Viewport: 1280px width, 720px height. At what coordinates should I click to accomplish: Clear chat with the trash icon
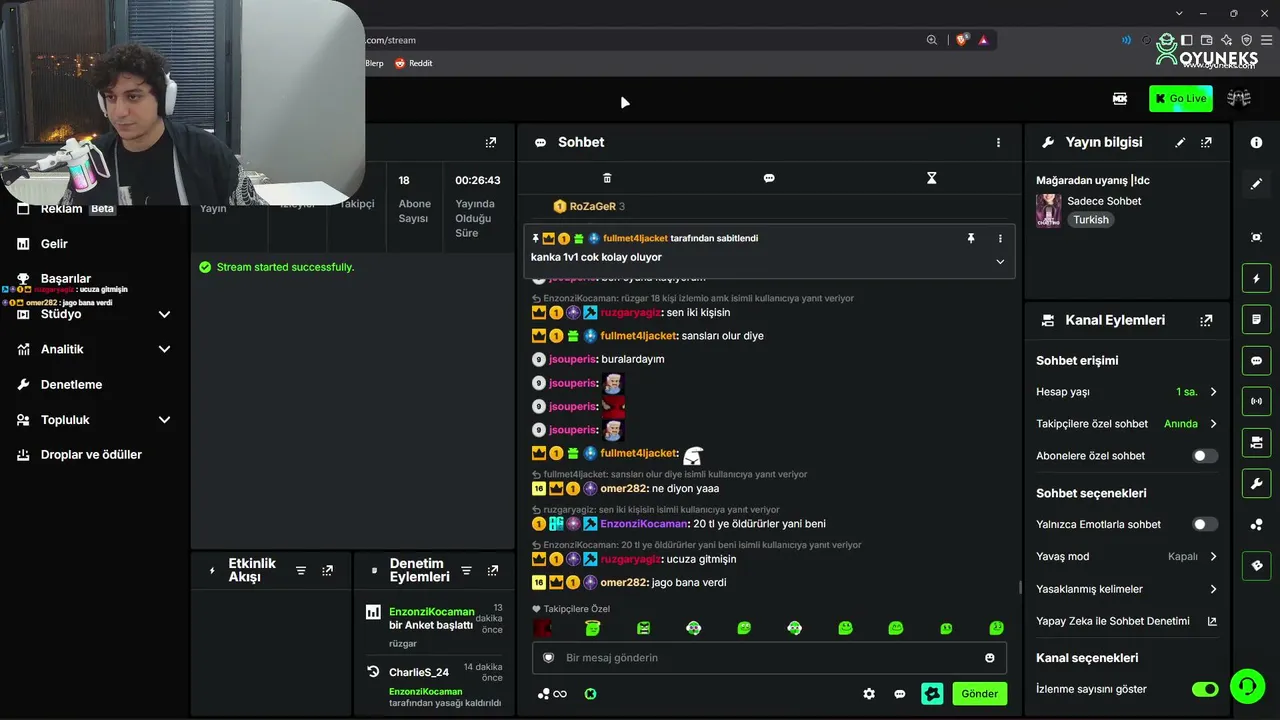click(x=607, y=178)
